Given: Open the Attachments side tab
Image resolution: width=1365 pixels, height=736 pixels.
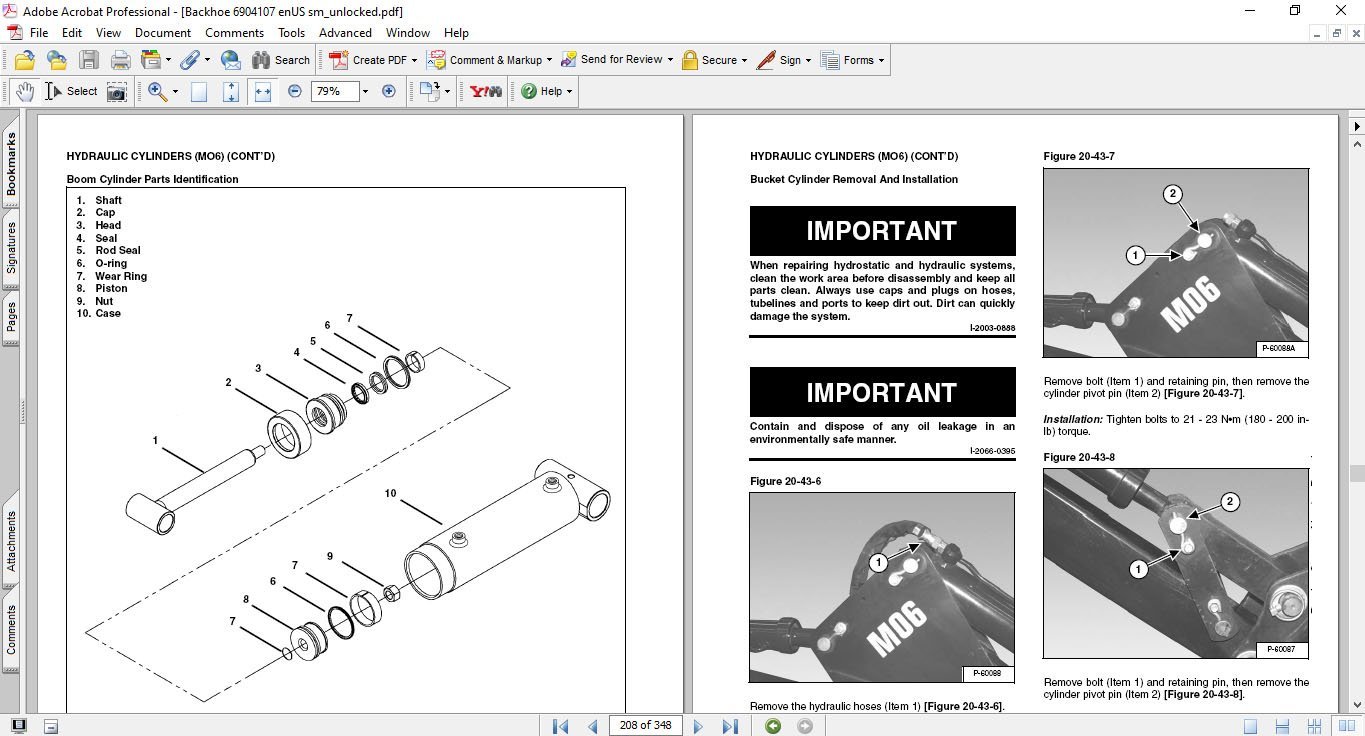Looking at the screenshot, I should click(x=11, y=541).
